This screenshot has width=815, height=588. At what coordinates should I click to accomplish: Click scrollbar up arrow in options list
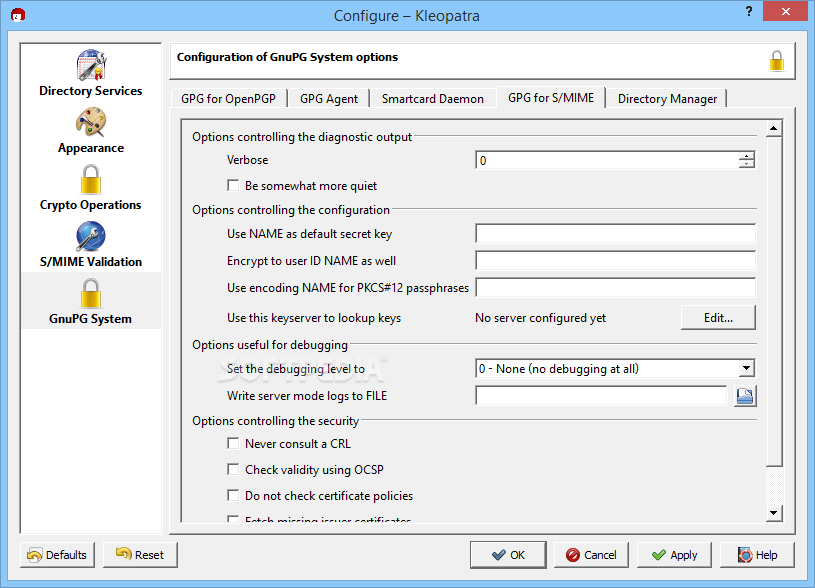click(773, 128)
